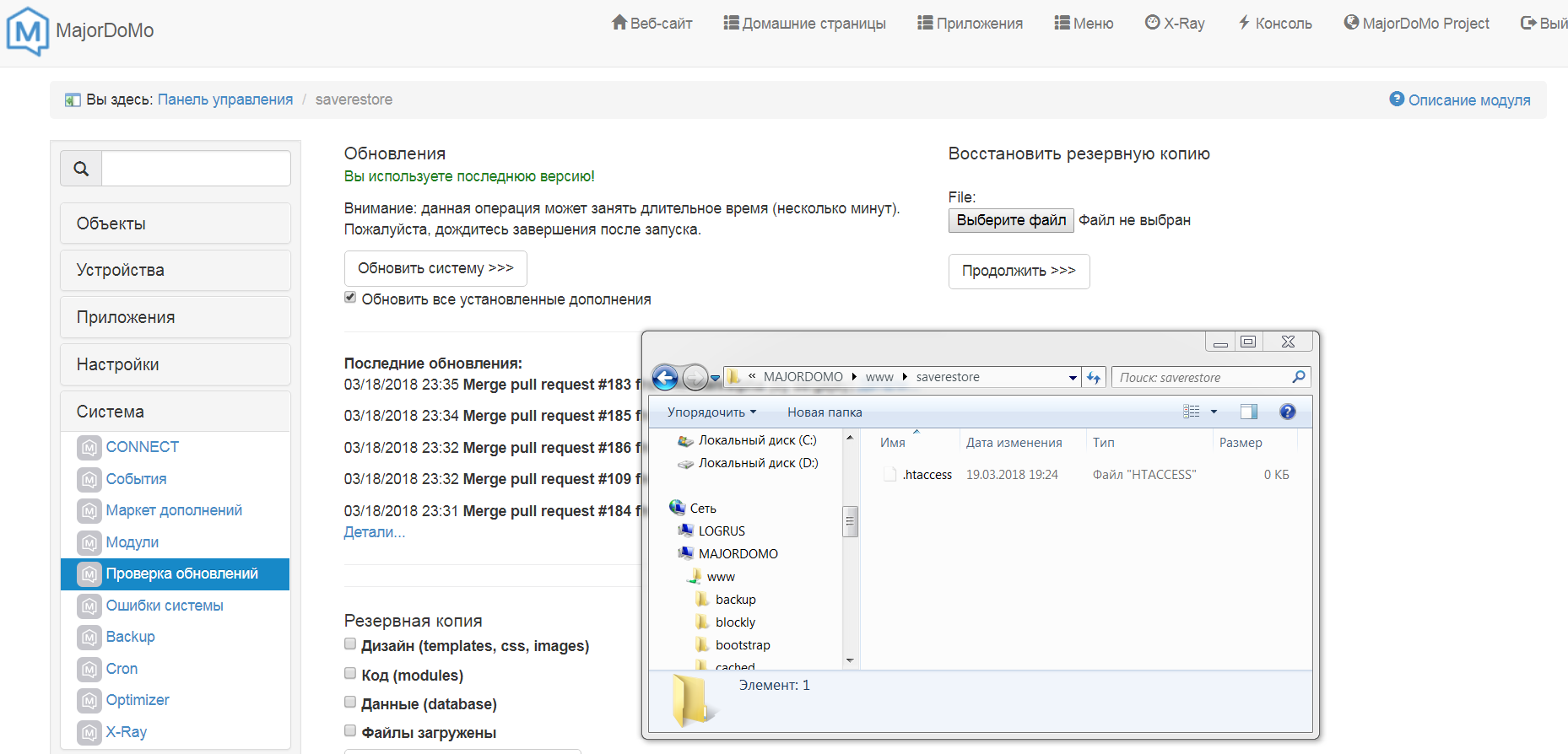Open the address bar path dropdown arrow

[1073, 378]
